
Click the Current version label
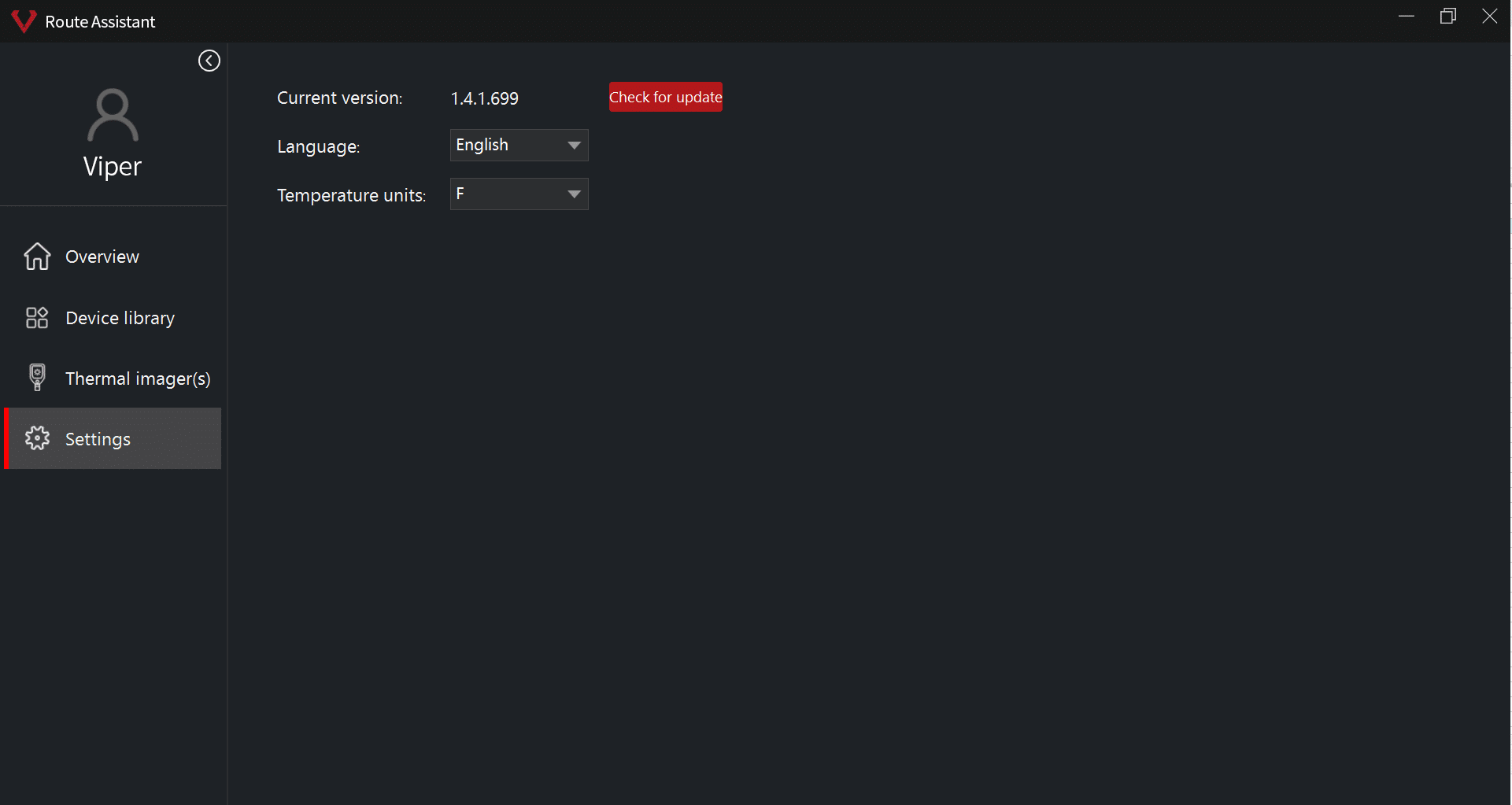point(339,98)
